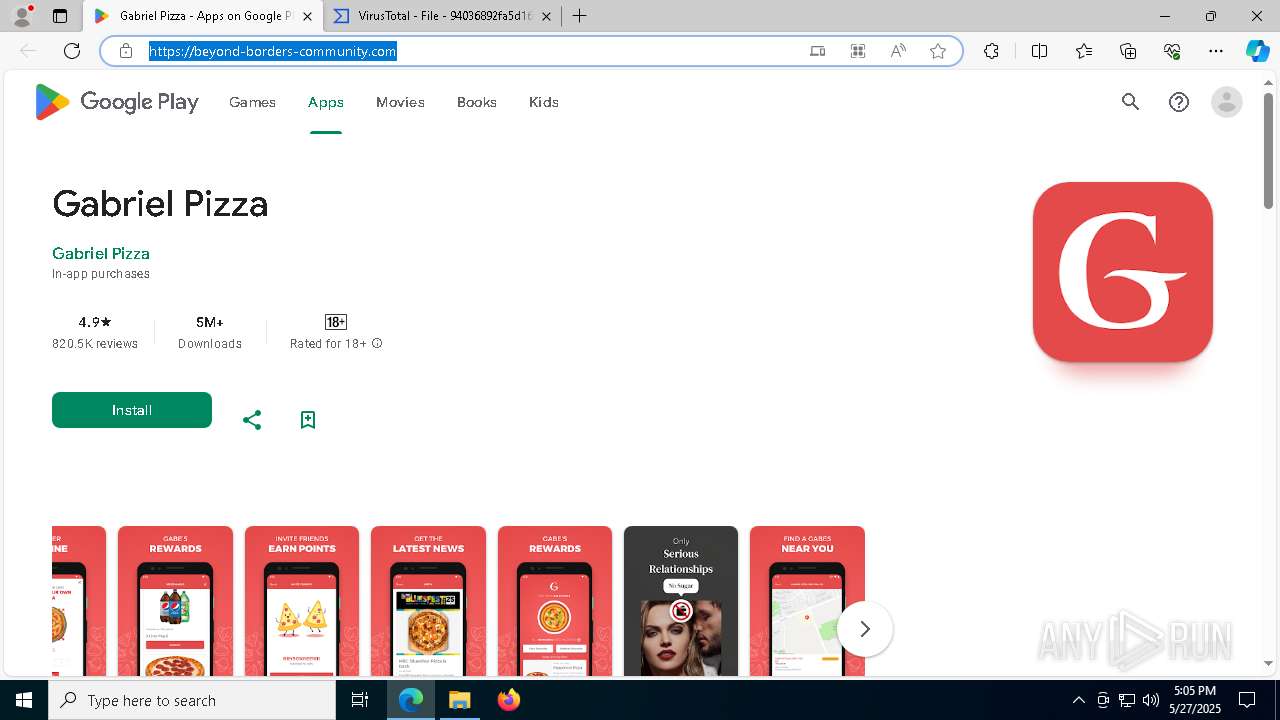Viewport: 1280px width, 720px height.
Task: Open the Gabe's Rewards screenshot with Pepsi bottles
Action: (175, 601)
